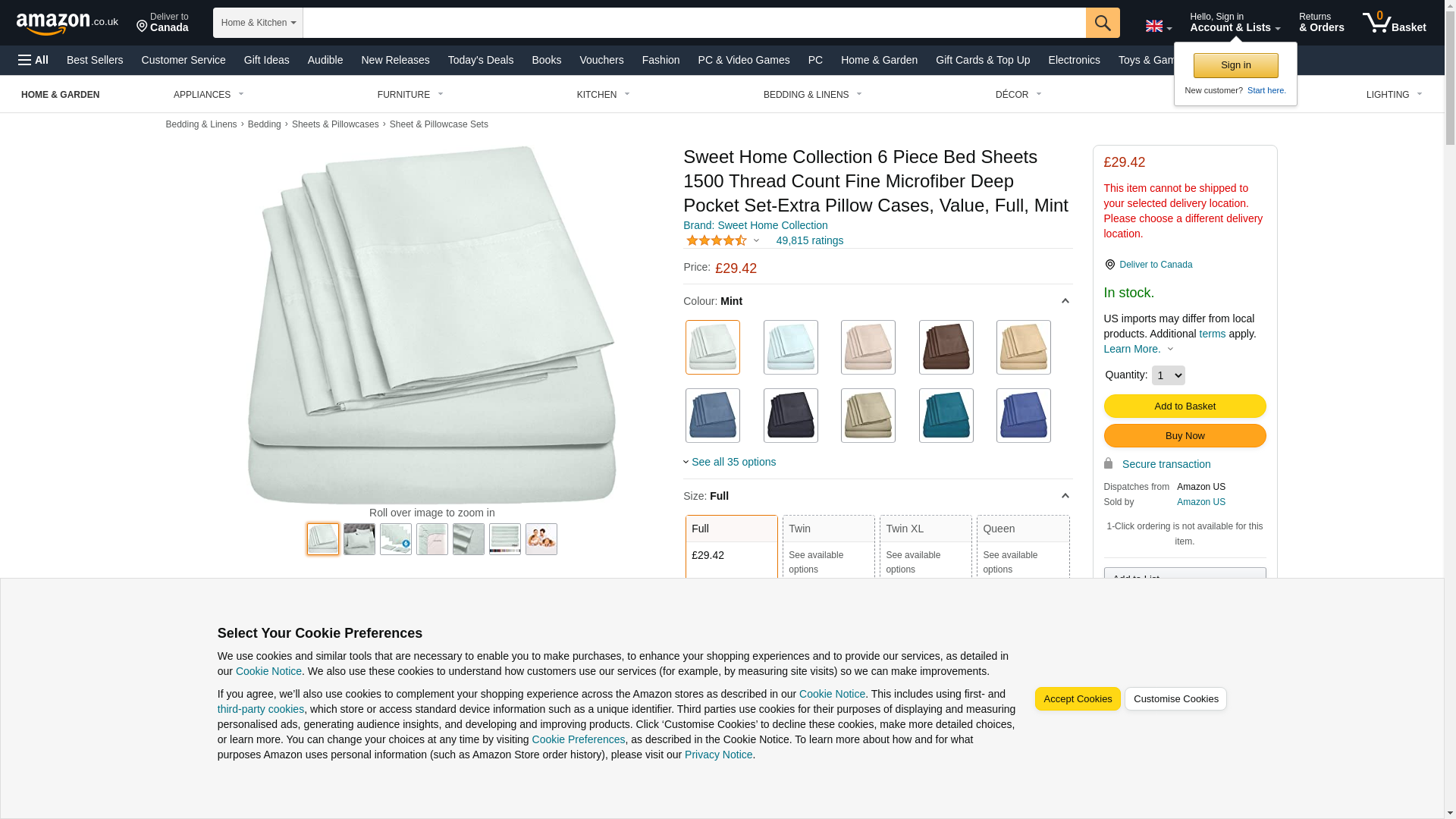Open the Home & Kitchen search category dropdown

258,23
